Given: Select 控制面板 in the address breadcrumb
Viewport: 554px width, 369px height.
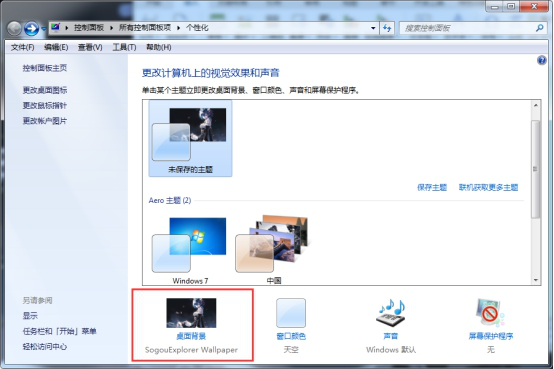Looking at the screenshot, I should 89,28.
